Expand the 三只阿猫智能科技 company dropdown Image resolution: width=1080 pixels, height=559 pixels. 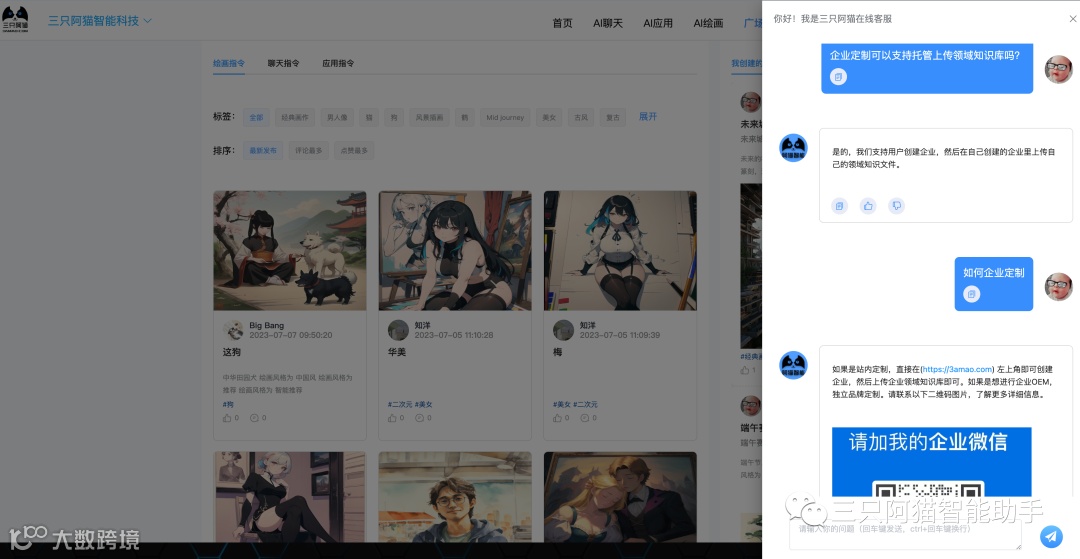tap(100, 21)
